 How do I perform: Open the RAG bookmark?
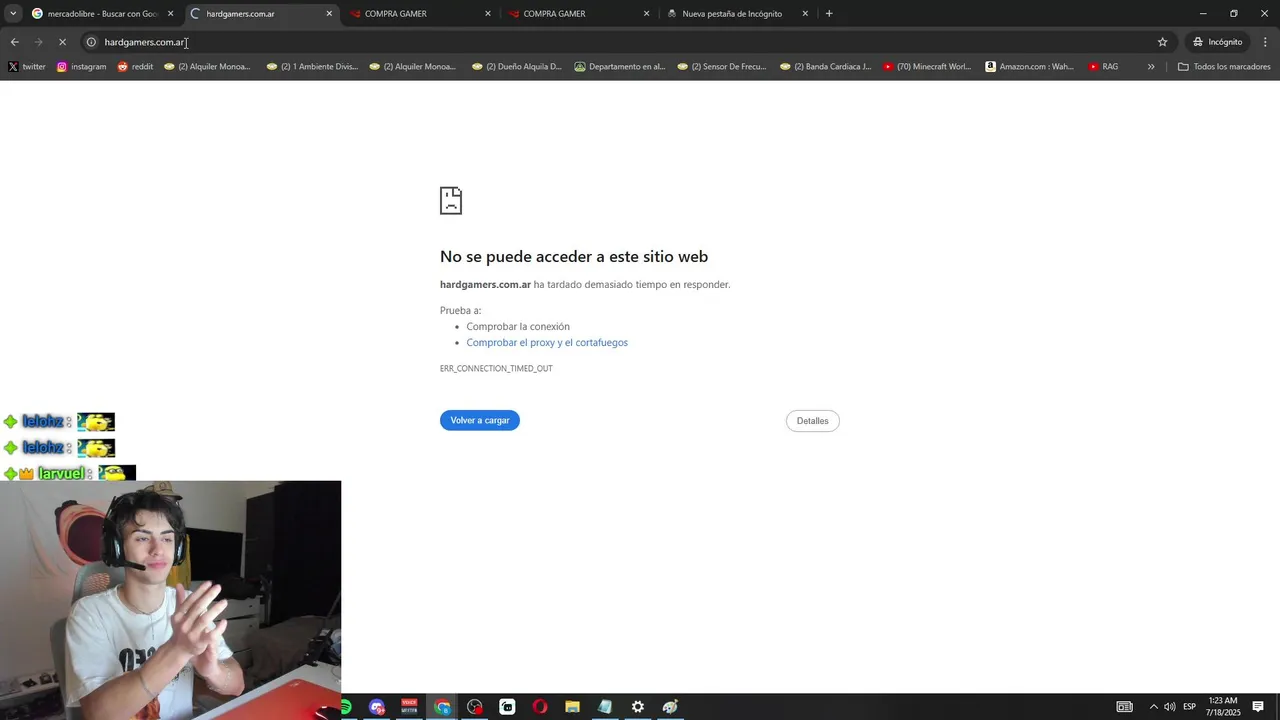(1103, 67)
